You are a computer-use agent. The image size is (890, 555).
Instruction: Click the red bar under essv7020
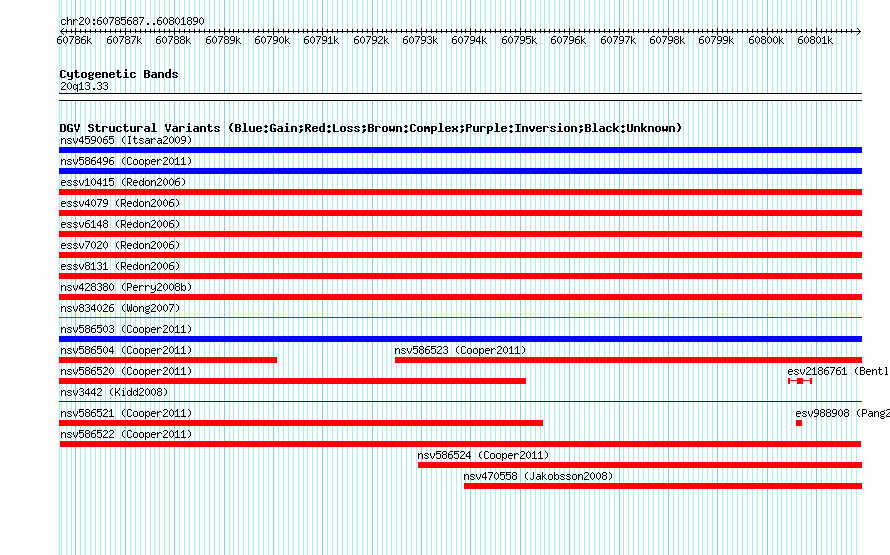click(x=460, y=255)
